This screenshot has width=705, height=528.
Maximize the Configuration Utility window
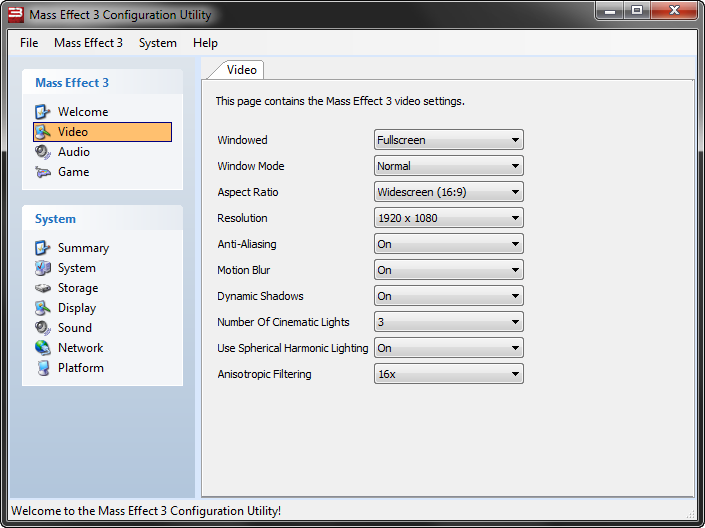pyautogui.click(x=637, y=10)
